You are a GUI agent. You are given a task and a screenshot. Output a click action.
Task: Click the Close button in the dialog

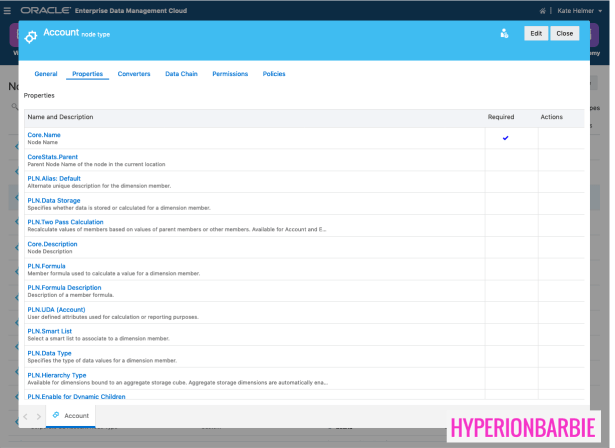point(565,33)
